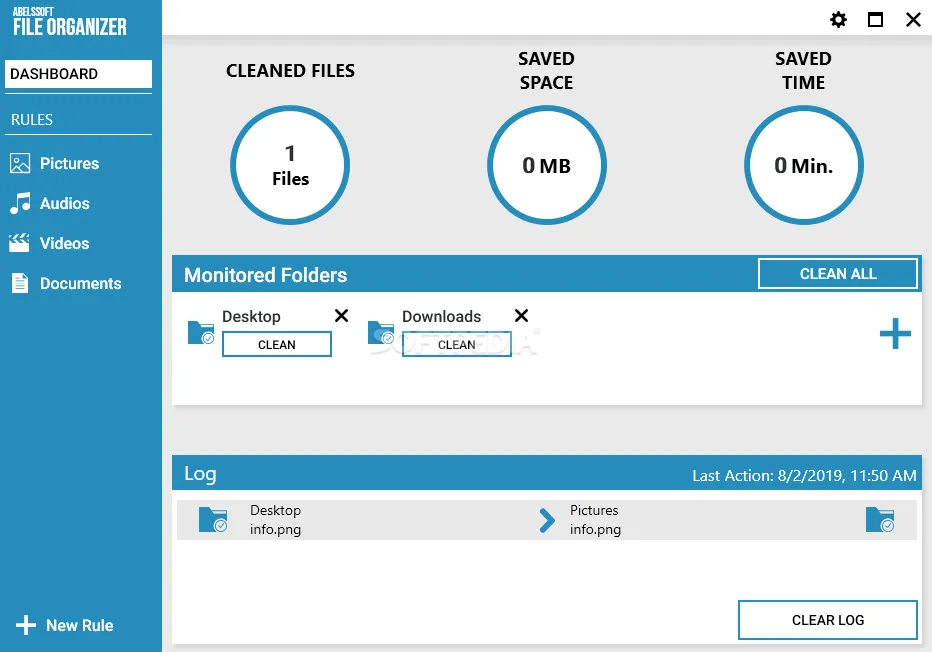Screen dimensions: 932x652
Task: Click the Downloads folder name
Action: [442, 316]
